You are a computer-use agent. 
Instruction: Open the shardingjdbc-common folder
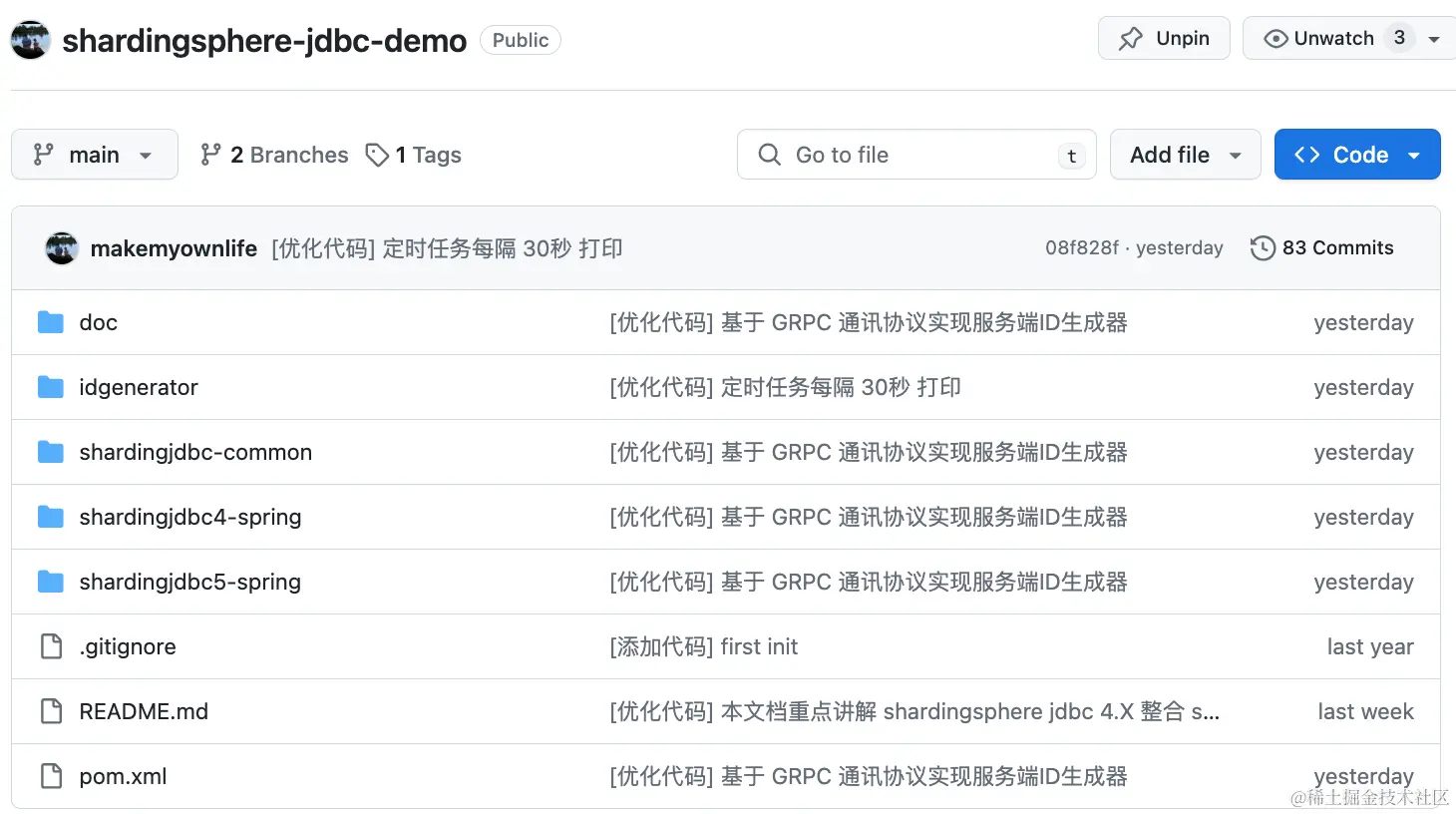click(195, 452)
